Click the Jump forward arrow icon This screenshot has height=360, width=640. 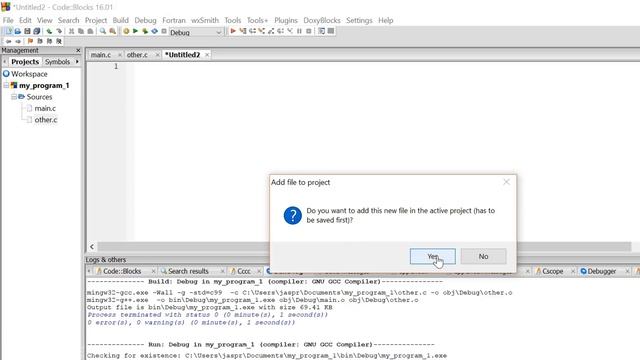[18, 41]
